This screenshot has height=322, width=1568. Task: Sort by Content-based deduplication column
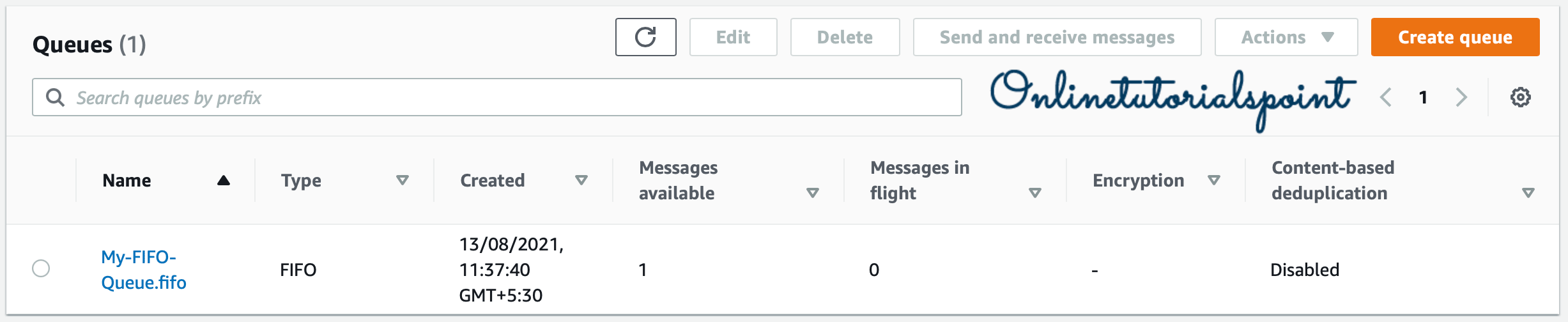click(1528, 193)
